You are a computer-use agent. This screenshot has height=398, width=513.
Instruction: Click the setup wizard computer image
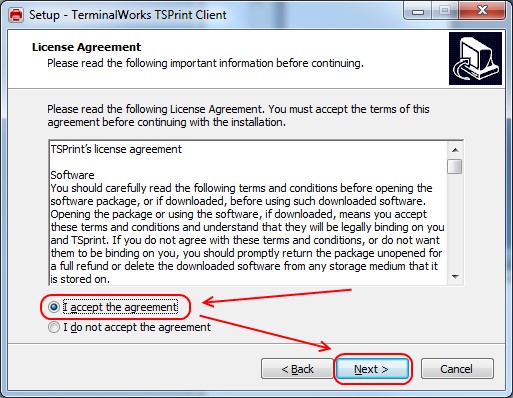(475, 59)
